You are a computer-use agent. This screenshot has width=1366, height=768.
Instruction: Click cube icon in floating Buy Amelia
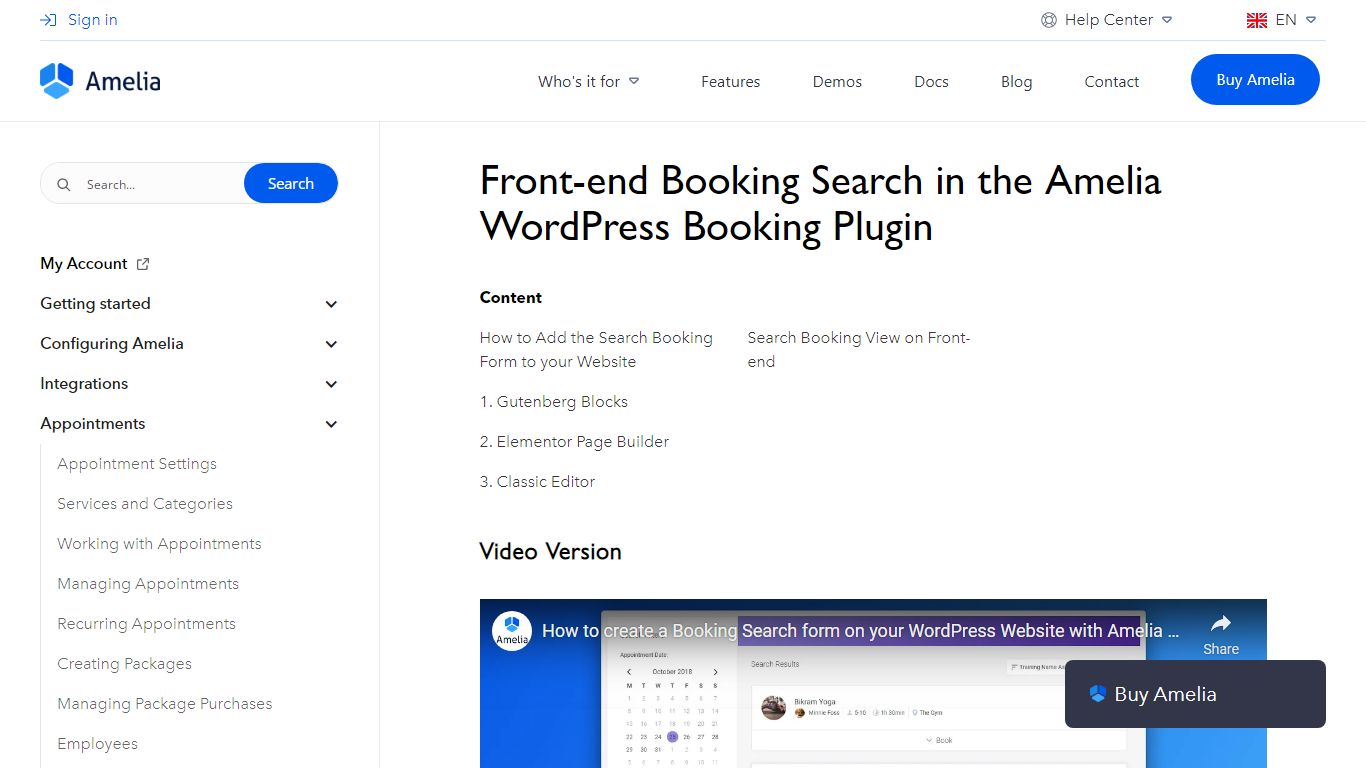[x=1098, y=694]
